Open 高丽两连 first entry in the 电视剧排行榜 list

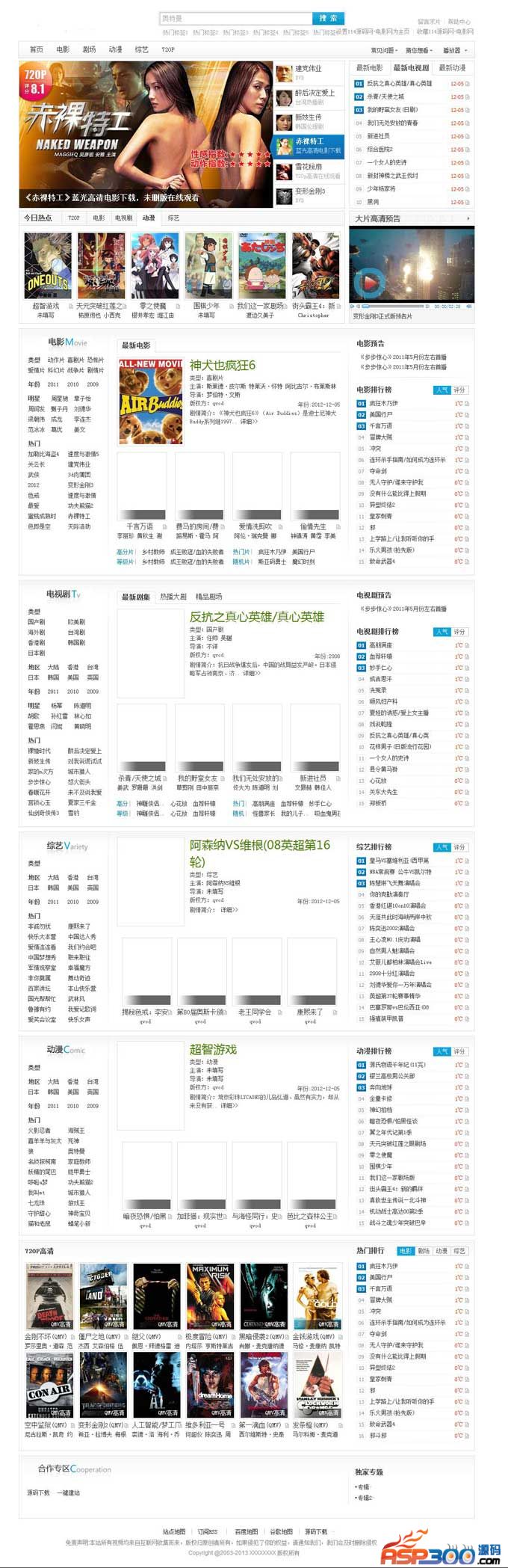click(381, 645)
